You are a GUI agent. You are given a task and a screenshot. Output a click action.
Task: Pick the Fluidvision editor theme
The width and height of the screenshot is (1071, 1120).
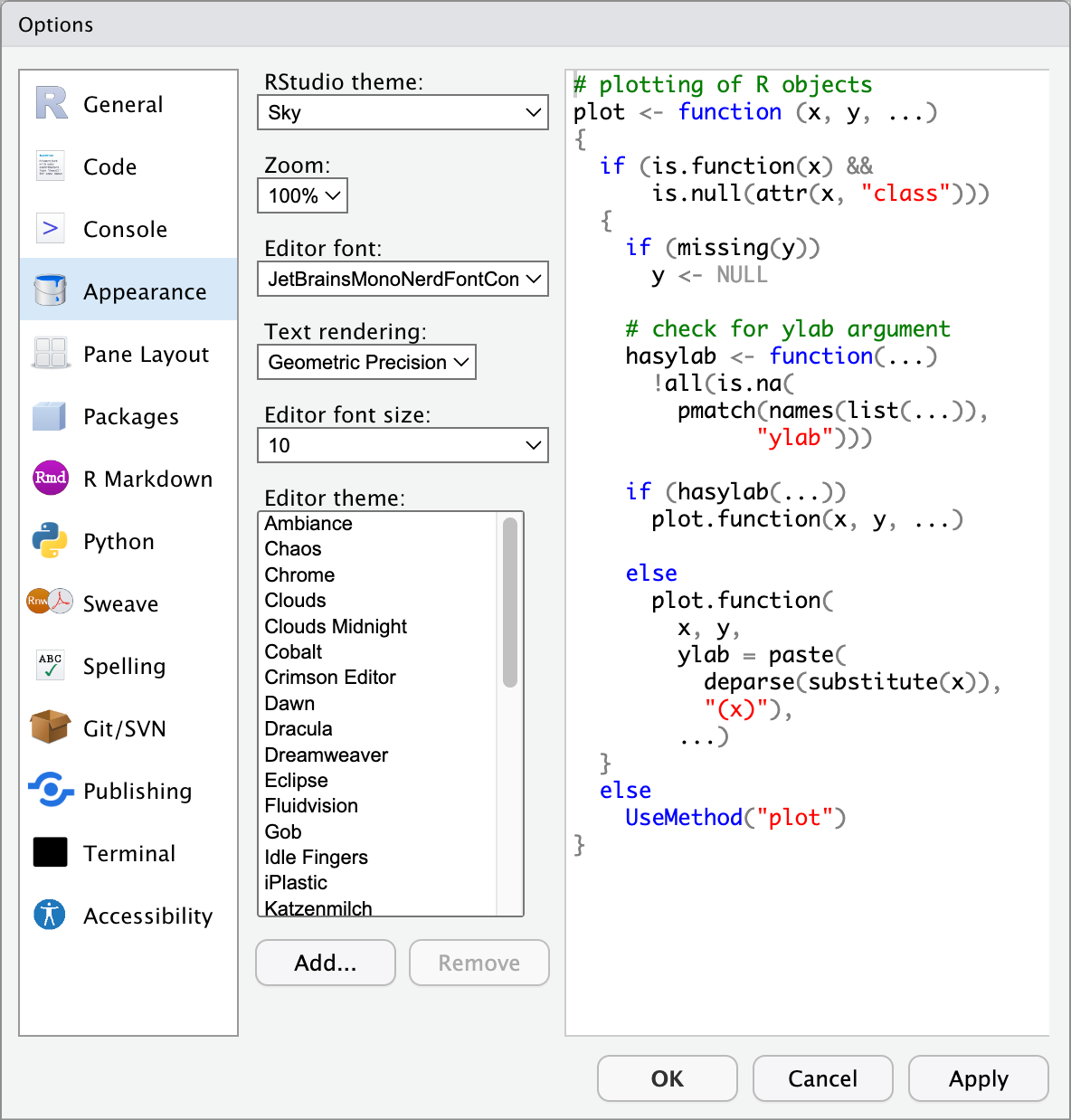[377, 805]
